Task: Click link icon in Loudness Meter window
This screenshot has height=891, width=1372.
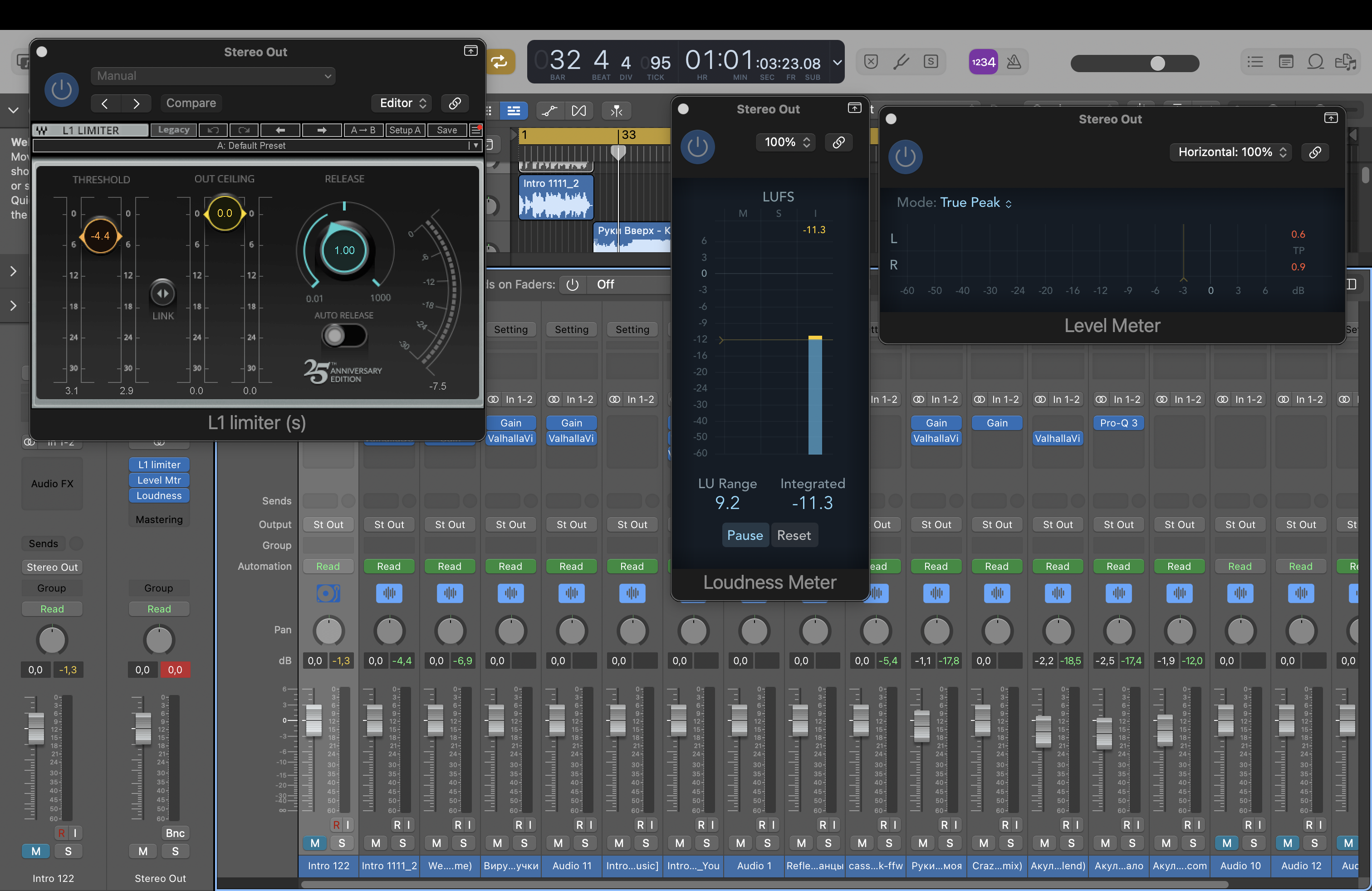Action: point(839,142)
